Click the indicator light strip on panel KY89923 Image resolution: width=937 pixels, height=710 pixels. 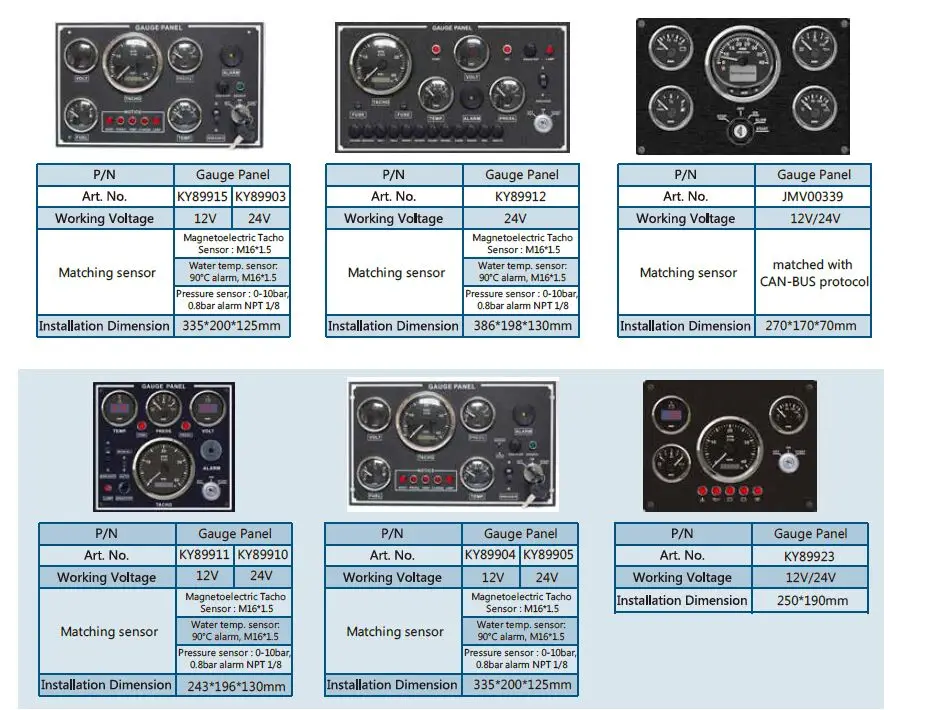pyautogui.click(x=730, y=490)
